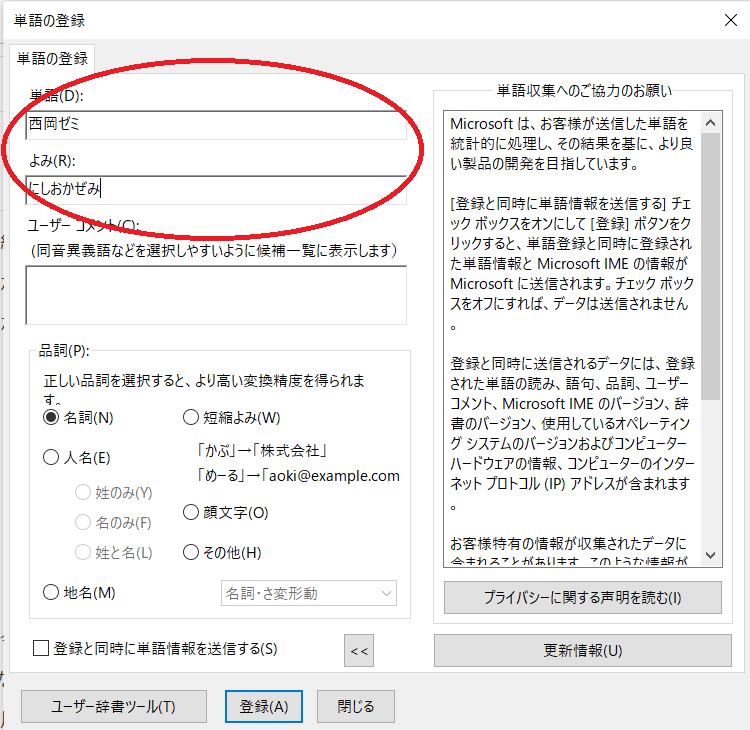Click the scrollbar thumb in the notice panel
This screenshot has height=730, width=750.
point(710,266)
